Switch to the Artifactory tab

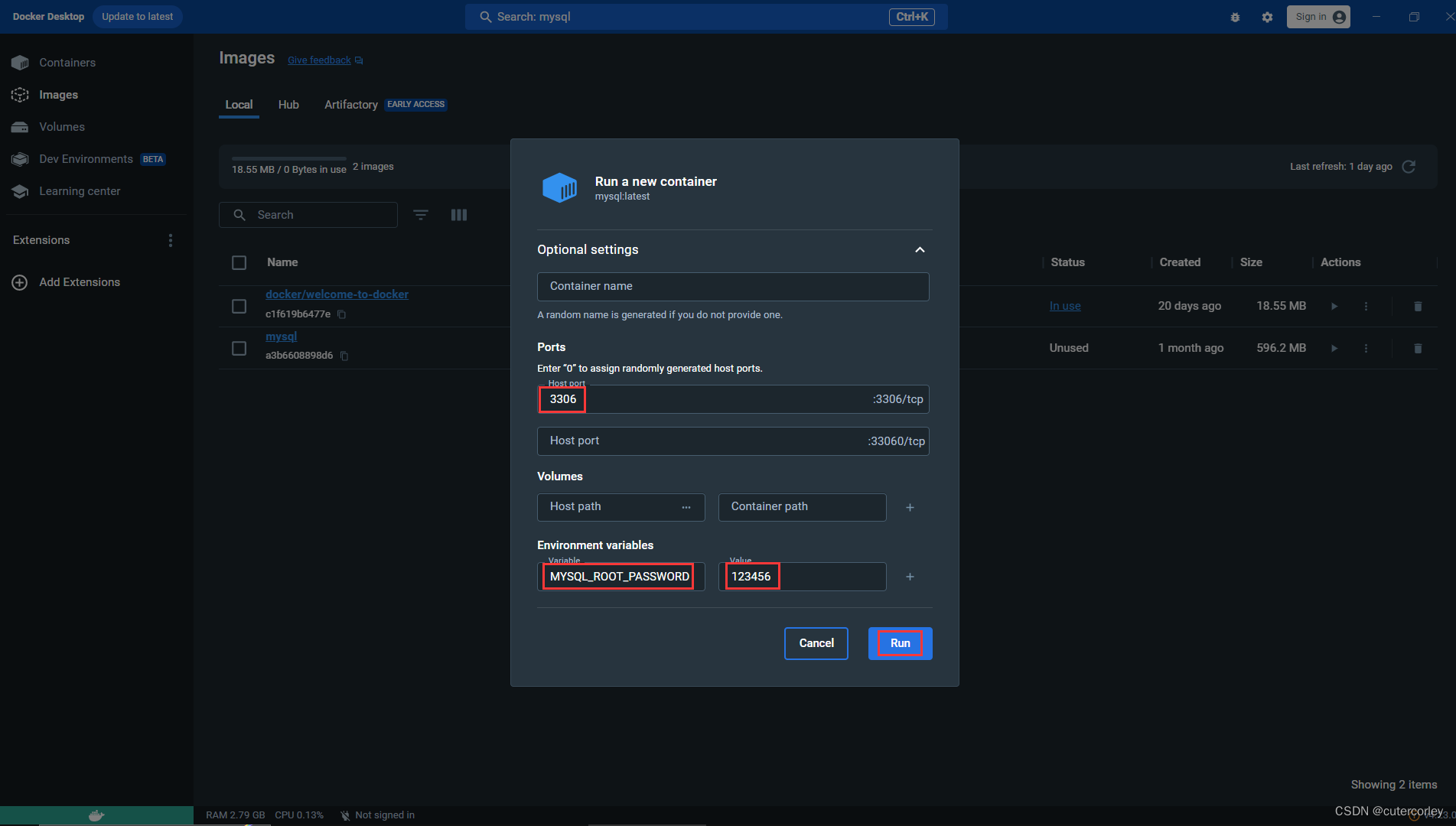351,105
